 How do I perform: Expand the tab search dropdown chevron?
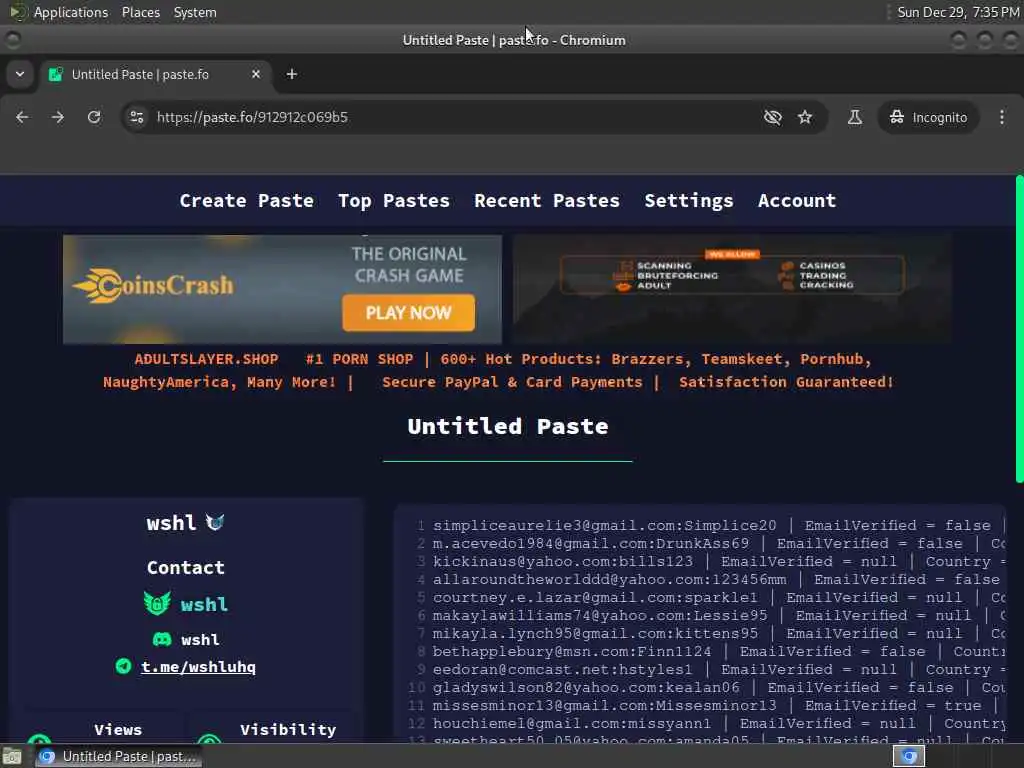pos(20,74)
